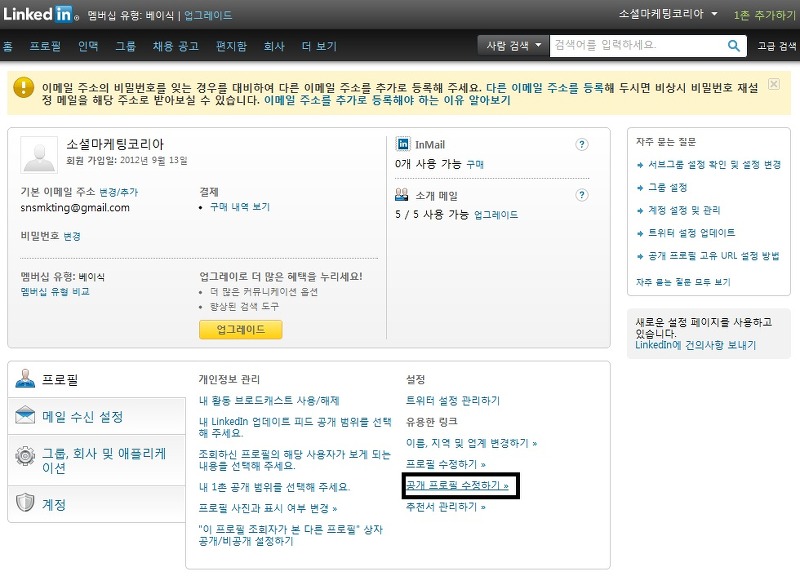Click the 업그레이드 link in top header
Viewport: 800px width, 576px height.
click(x=208, y=15)
